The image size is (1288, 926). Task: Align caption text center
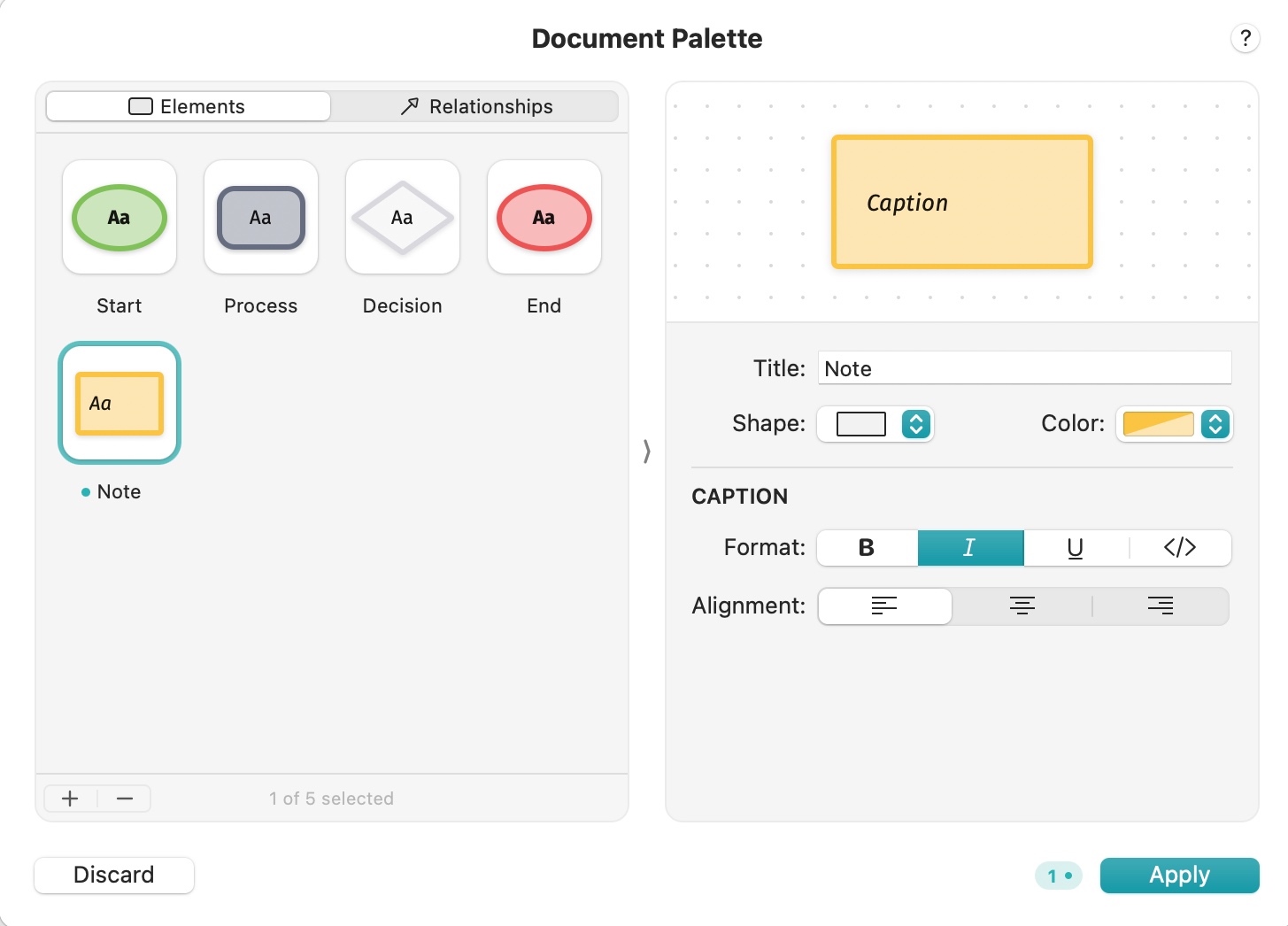click(x=1022, y=606)
